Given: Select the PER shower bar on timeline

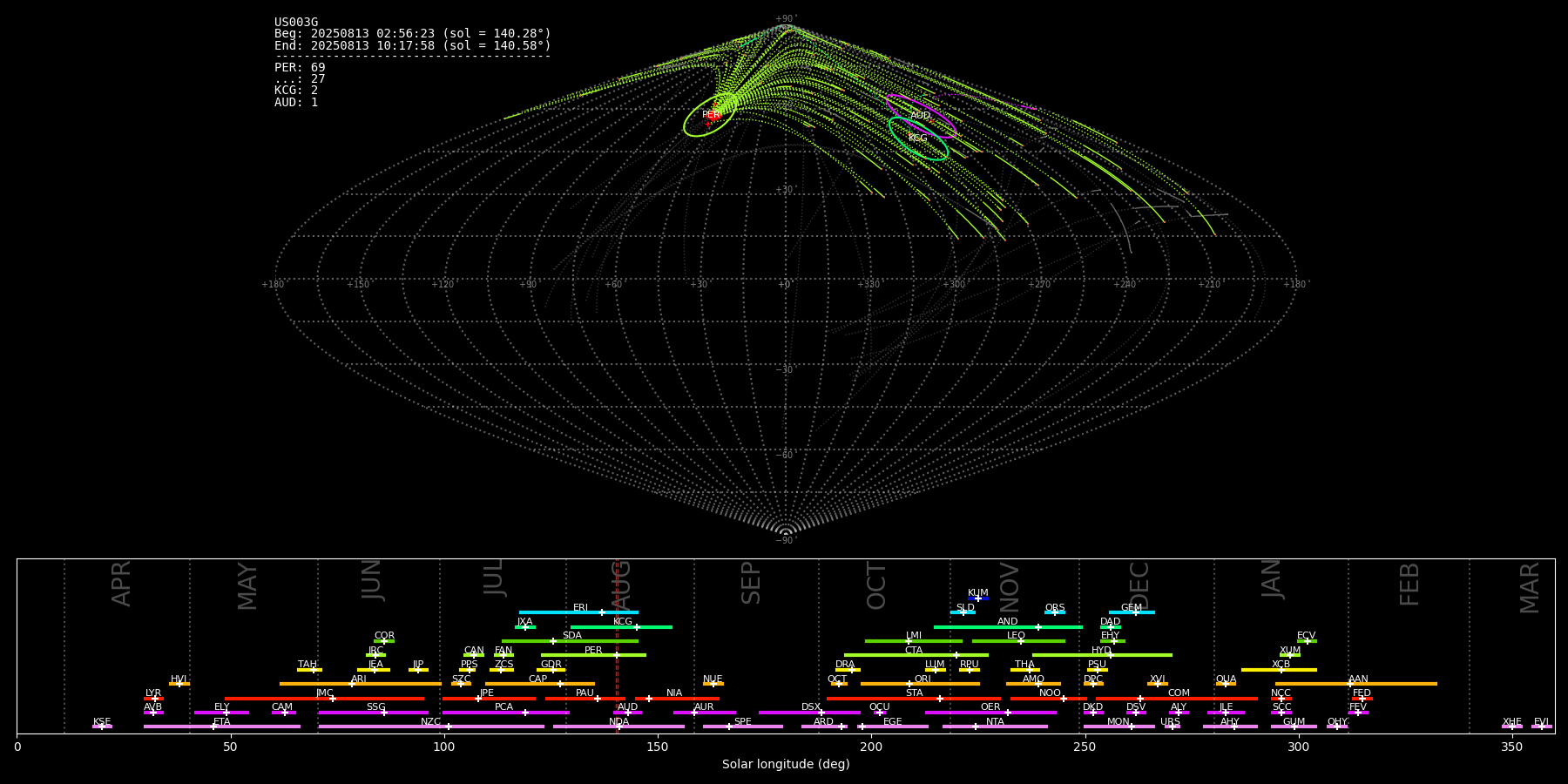Looking at the screenshot, I should tap(593, 655).
